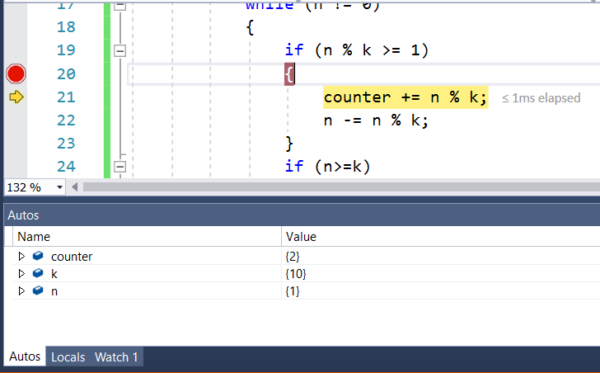
Task: Click line number 22 in the gutter
Action: click(66, 121)
